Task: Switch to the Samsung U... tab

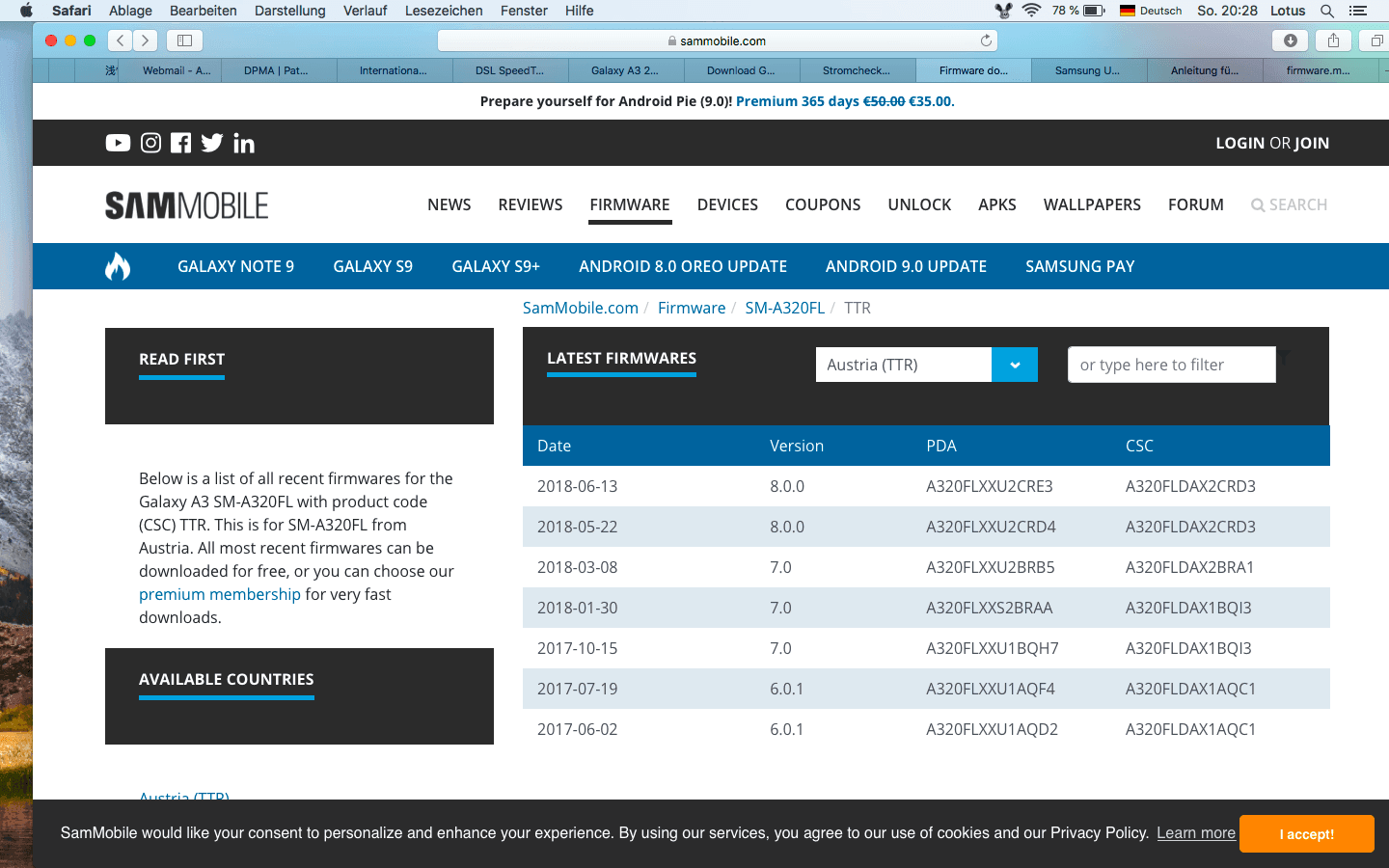Action: pyautogui.click(x=1089, y=70)
